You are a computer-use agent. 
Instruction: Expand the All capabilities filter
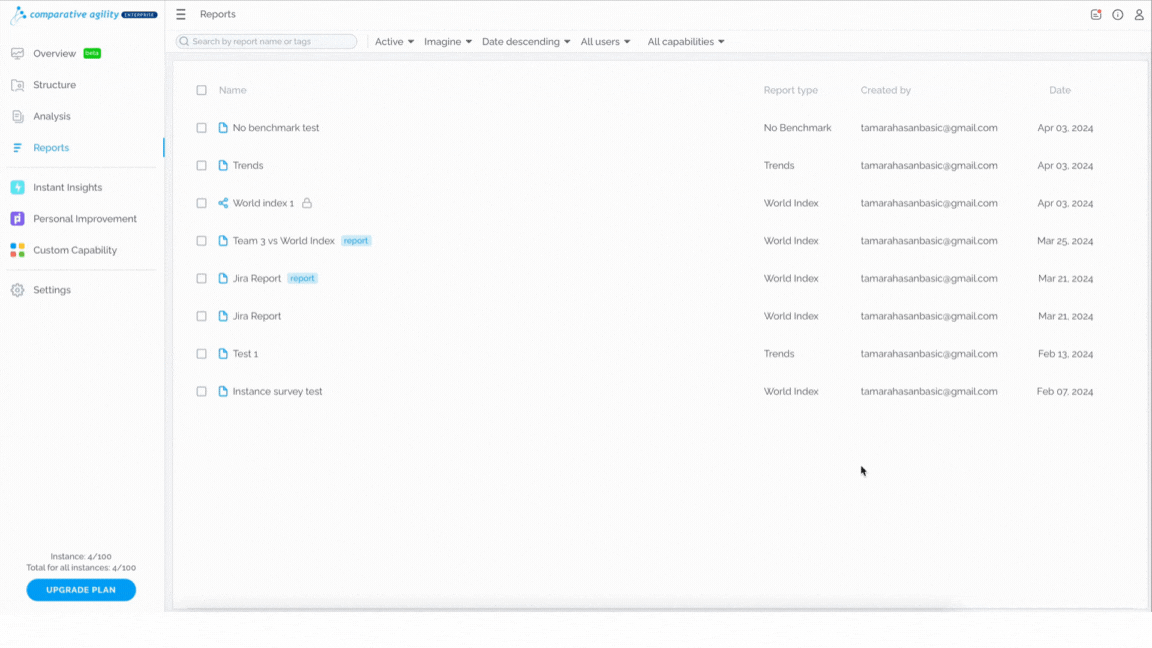point(686,42)
